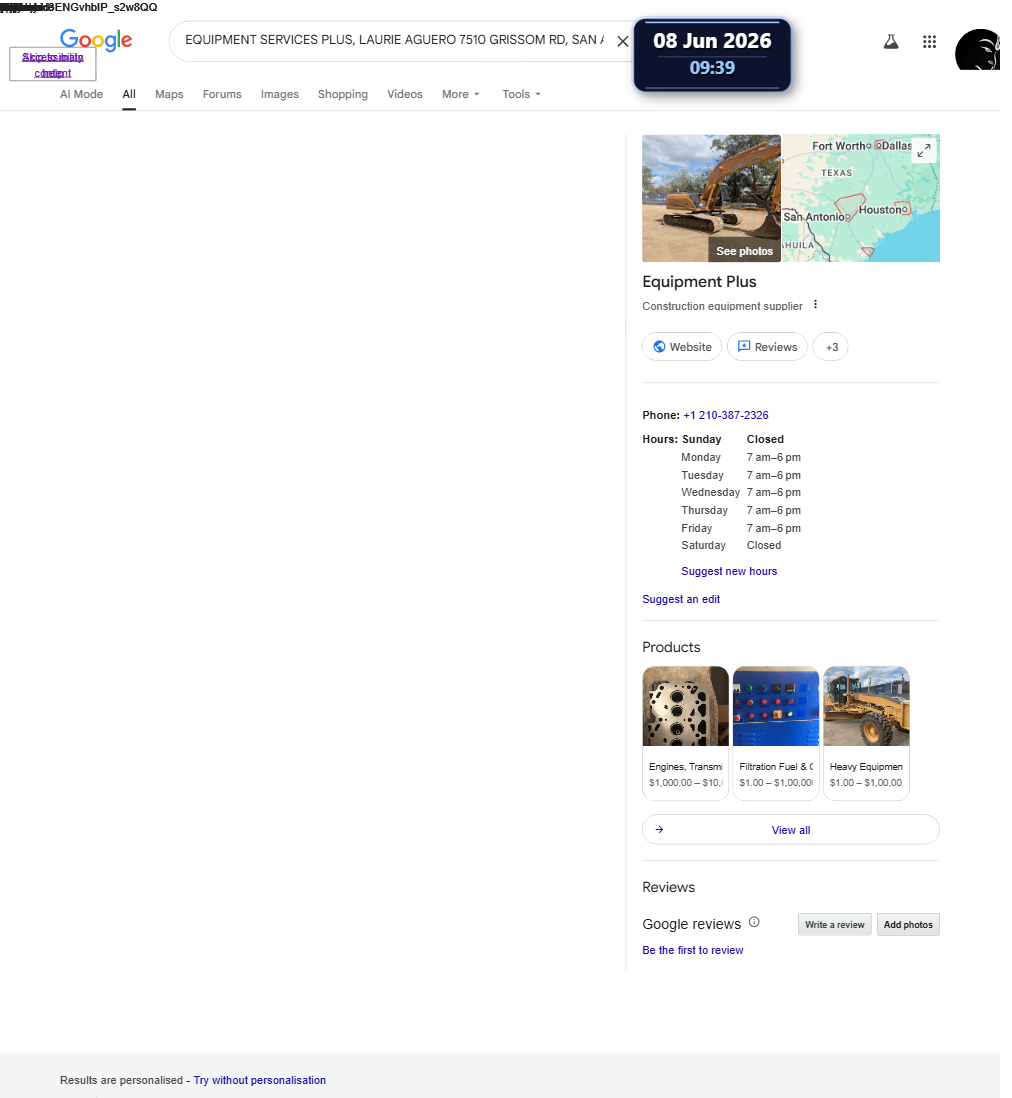The width and height of the screenshot is (1012, 1098).
Task: Expand the map to full view
Action: 924,149
